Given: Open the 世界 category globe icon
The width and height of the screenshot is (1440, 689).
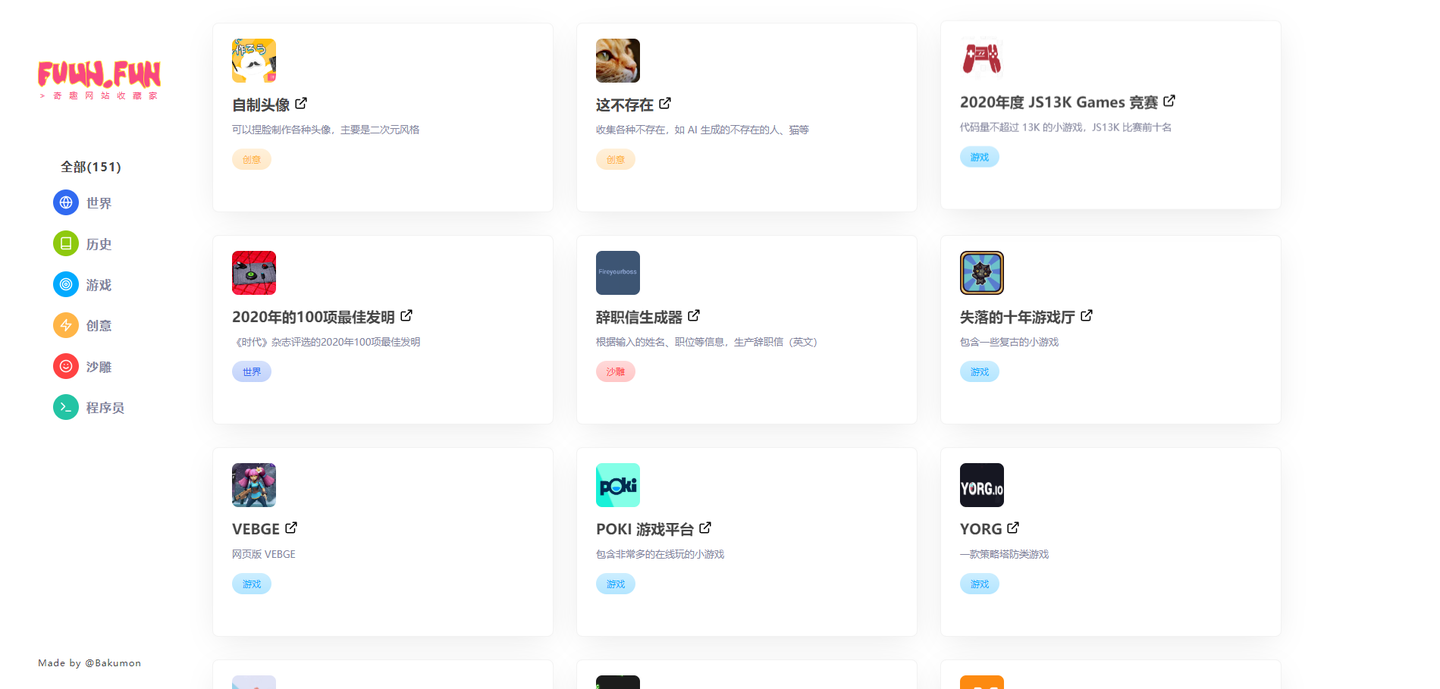Looking at the screenshot, I should tap(66, 203).
